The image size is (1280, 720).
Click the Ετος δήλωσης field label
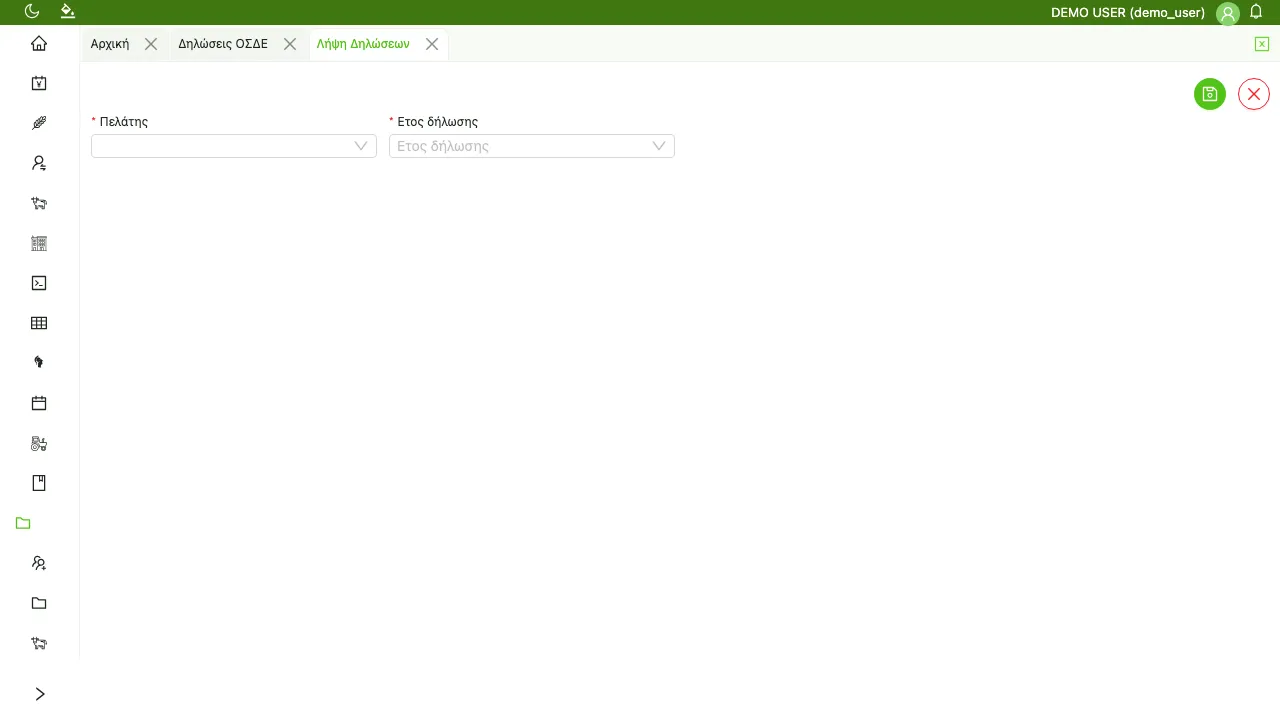[438, 122]
